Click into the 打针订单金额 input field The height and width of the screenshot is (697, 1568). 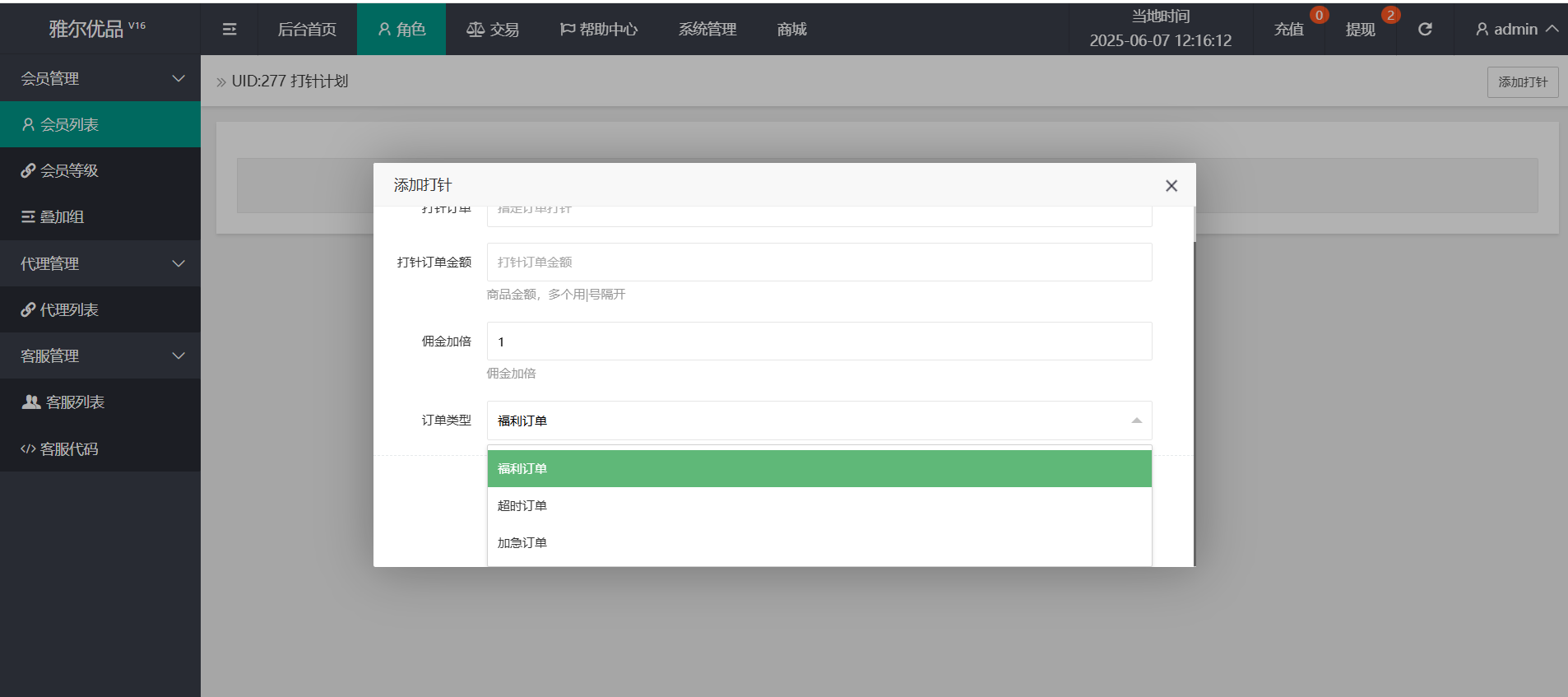[819, 263]
